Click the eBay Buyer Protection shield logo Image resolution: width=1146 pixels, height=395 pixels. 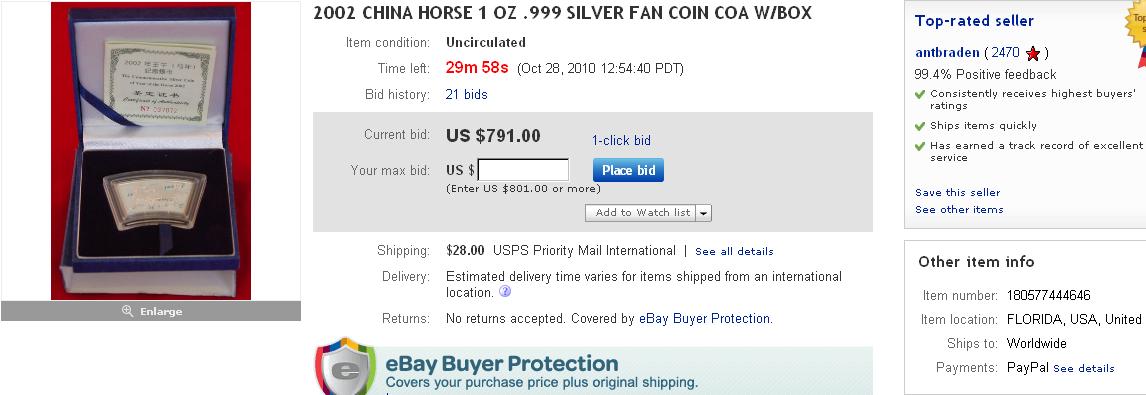(346, 366)
